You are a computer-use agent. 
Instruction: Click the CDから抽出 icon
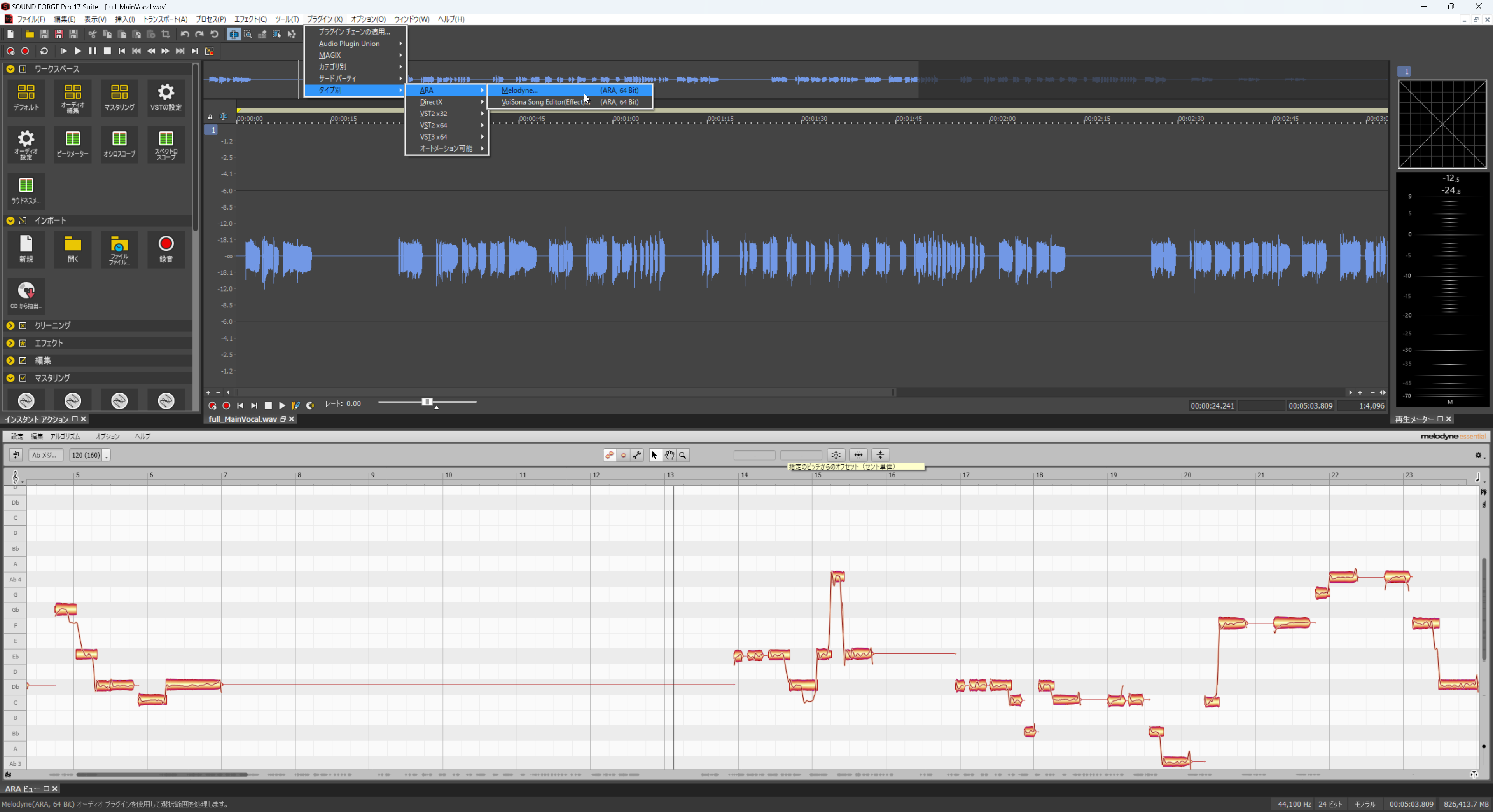point(26,295)
